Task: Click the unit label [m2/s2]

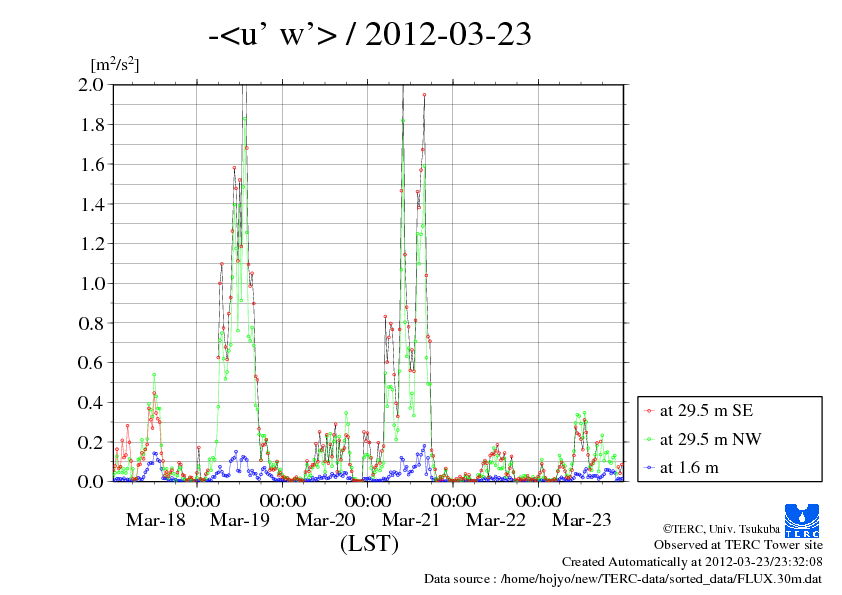Action: [x=115, y=64]
